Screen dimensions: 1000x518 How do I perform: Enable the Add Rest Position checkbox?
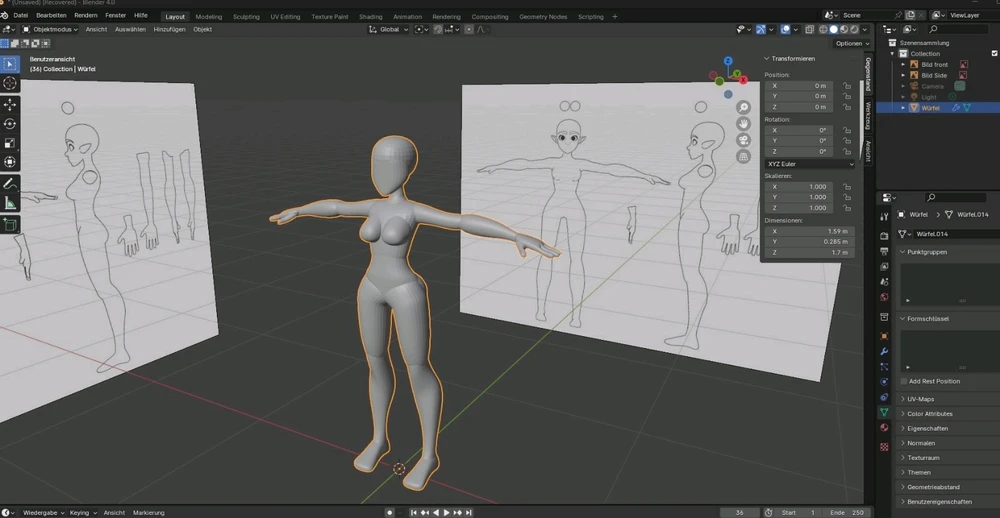[x=904, y=381]
